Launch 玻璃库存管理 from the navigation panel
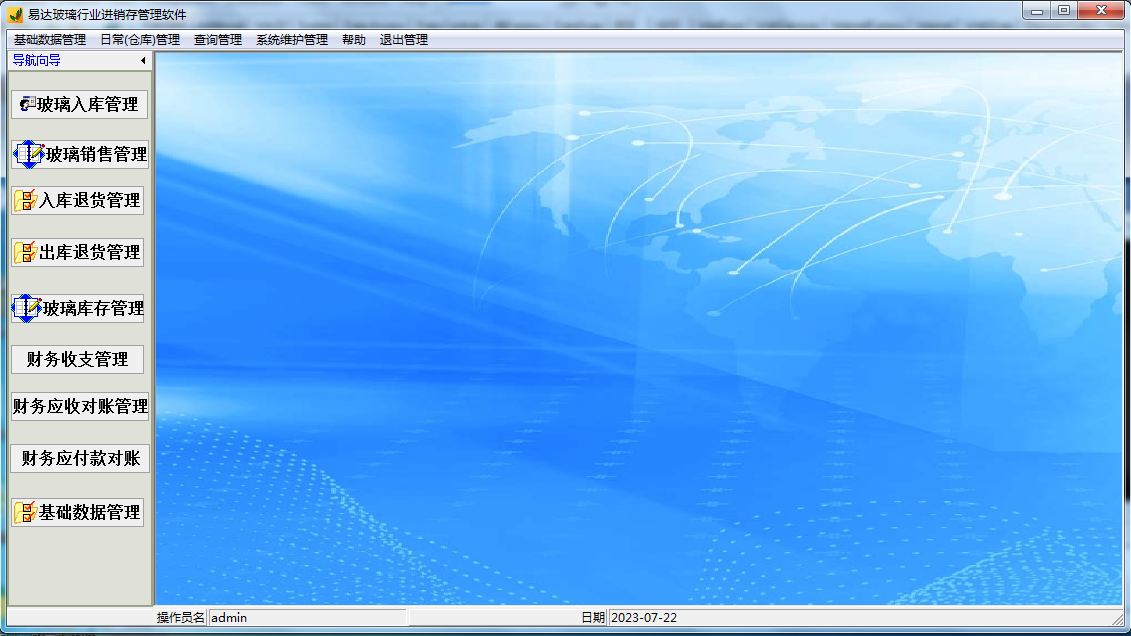Viewport: 1131px width, 636px height. tap(78, 308)
